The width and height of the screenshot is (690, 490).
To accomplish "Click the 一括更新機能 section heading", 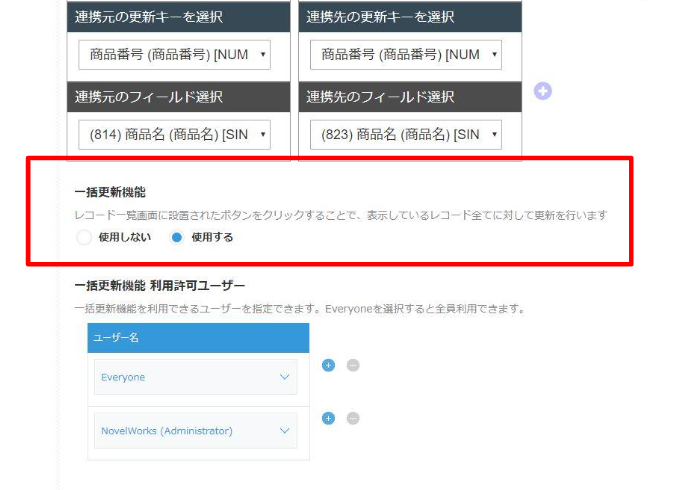I will (x=110, y=192).
